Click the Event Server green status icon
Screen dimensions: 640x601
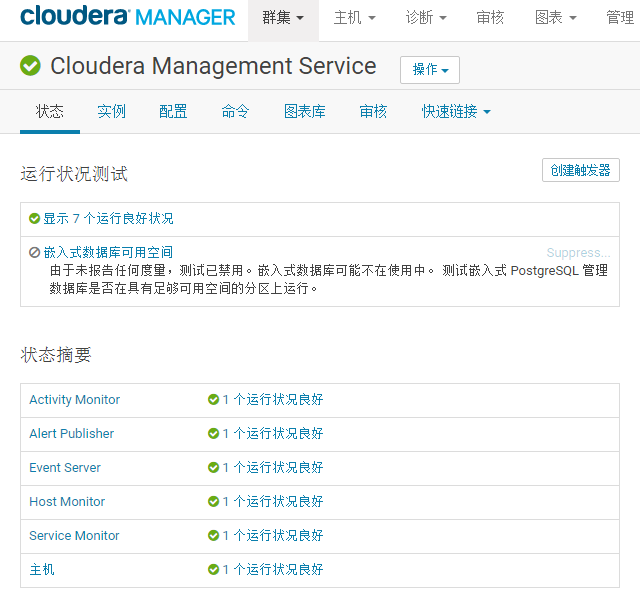[213, 467]
